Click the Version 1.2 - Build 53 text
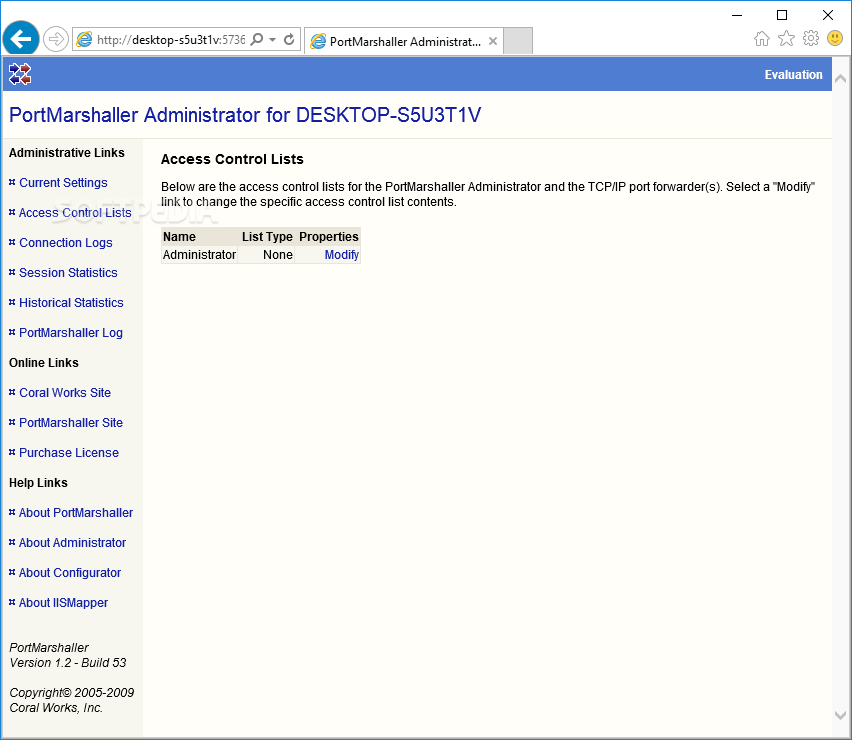This screenshot has width=852, height=740. point(68,662)
